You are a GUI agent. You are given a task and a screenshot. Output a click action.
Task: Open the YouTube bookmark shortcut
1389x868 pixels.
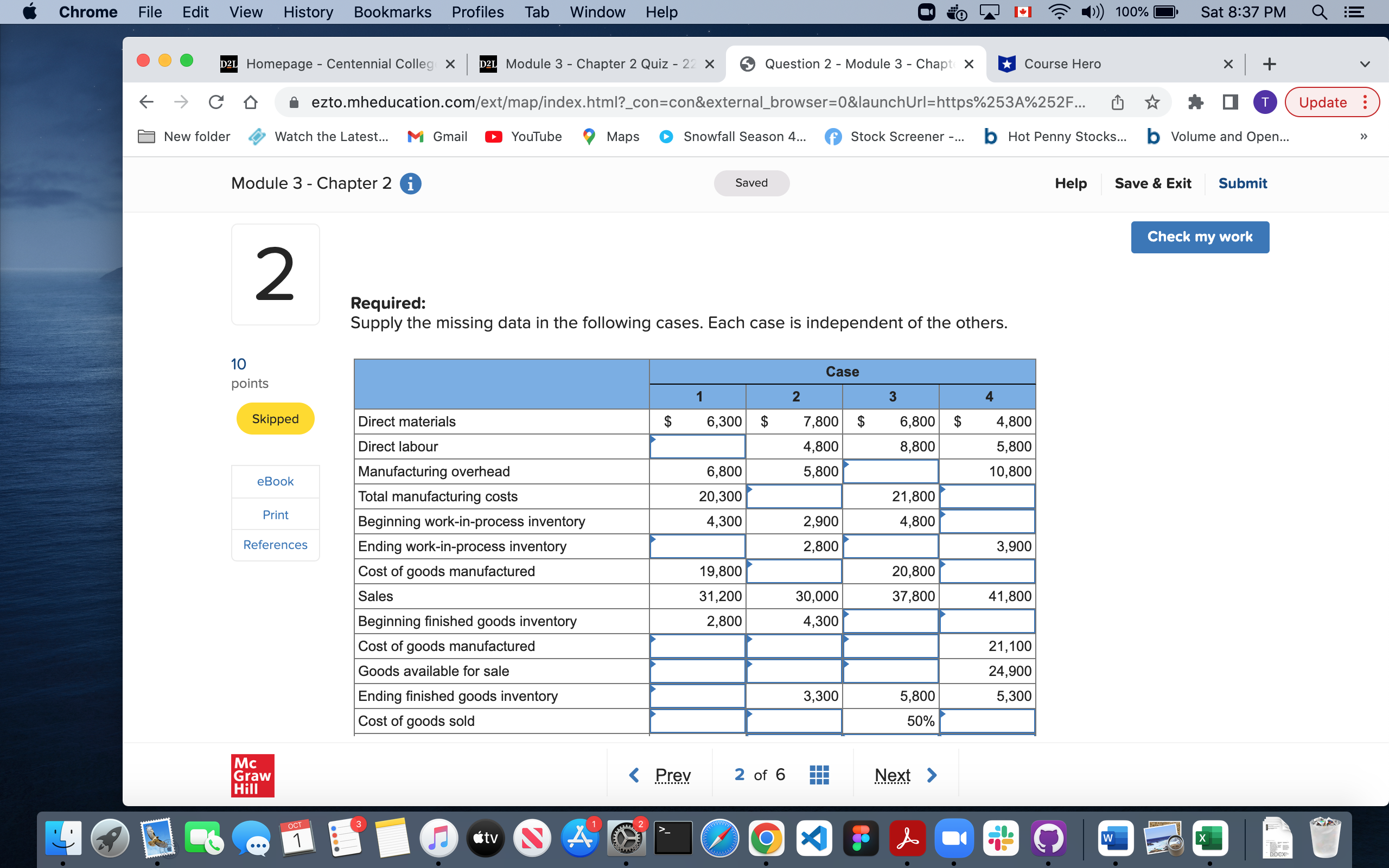tap(523, 137)
